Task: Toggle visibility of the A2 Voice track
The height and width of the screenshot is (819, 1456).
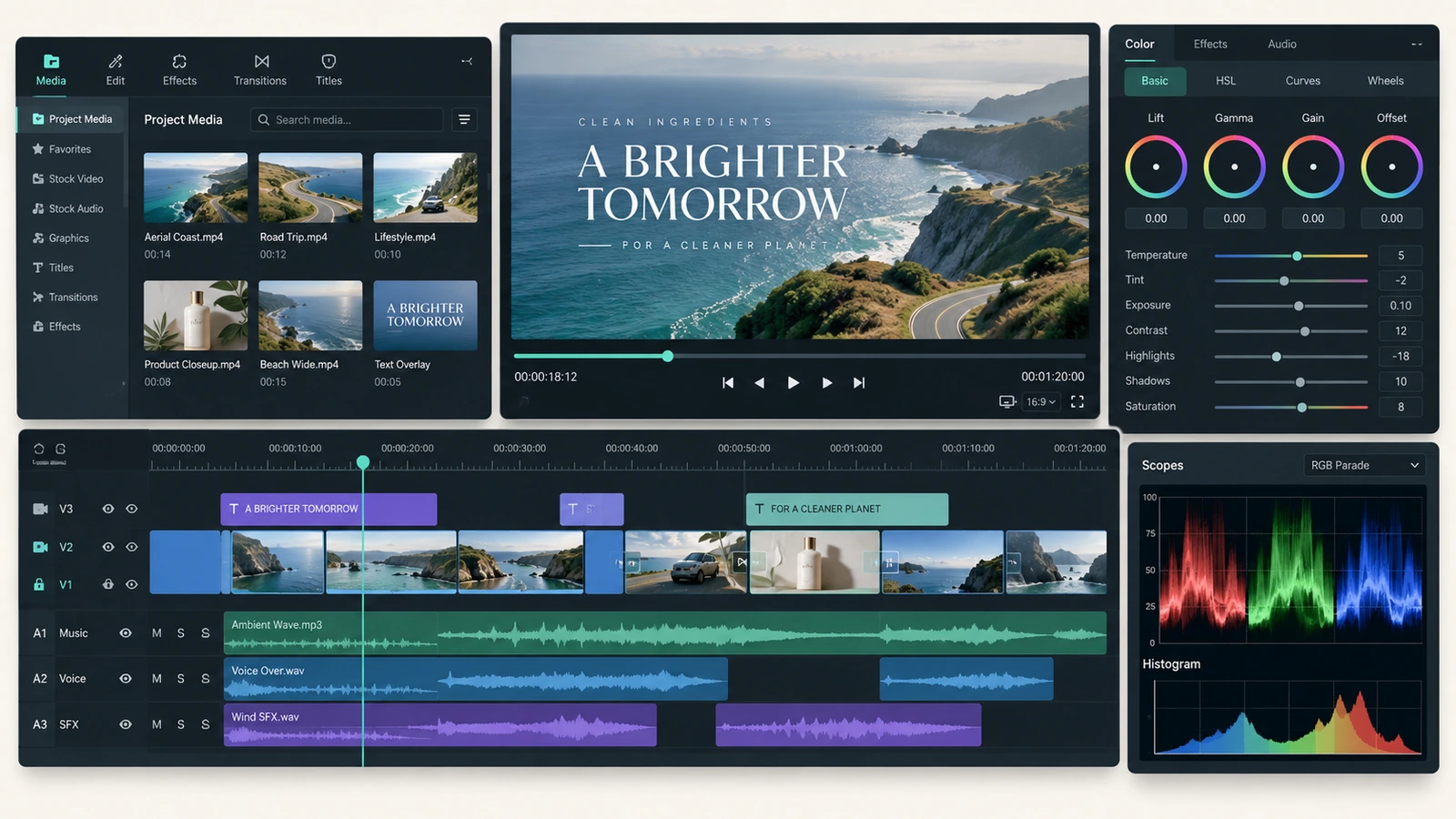Action: click(126, 679)
